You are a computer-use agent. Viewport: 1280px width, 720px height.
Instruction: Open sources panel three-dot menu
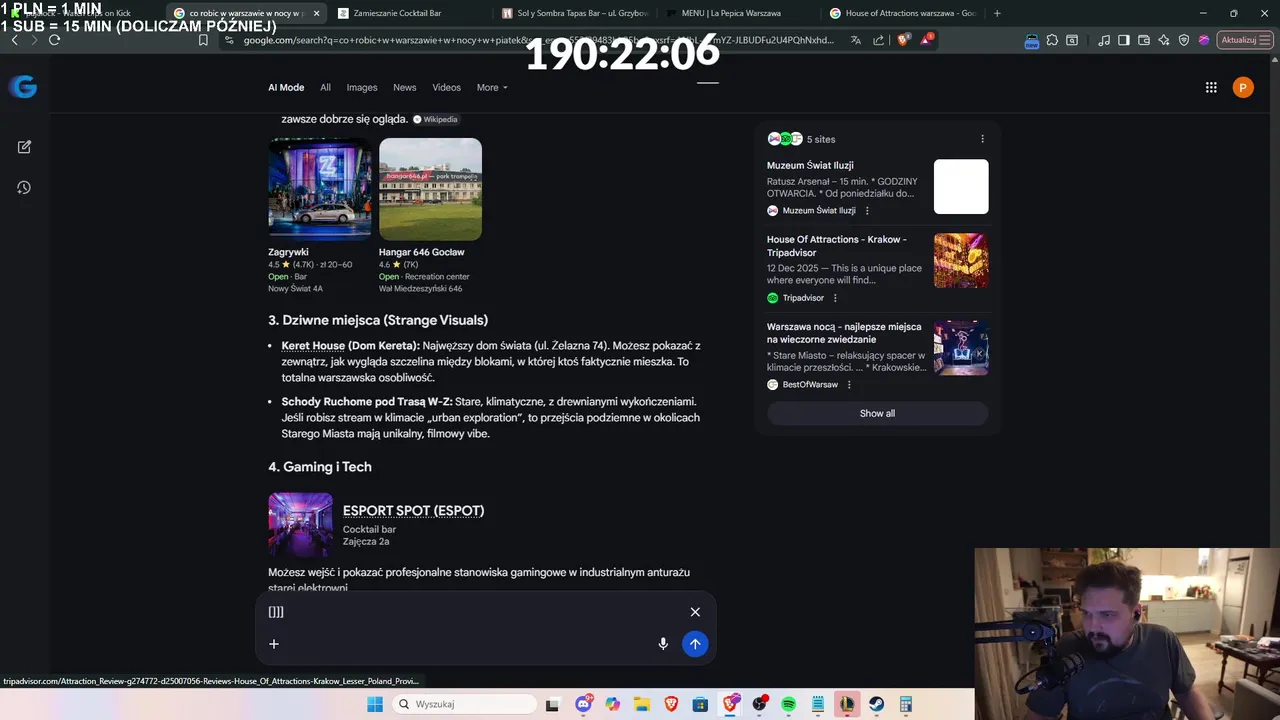[x=982, y=139]
